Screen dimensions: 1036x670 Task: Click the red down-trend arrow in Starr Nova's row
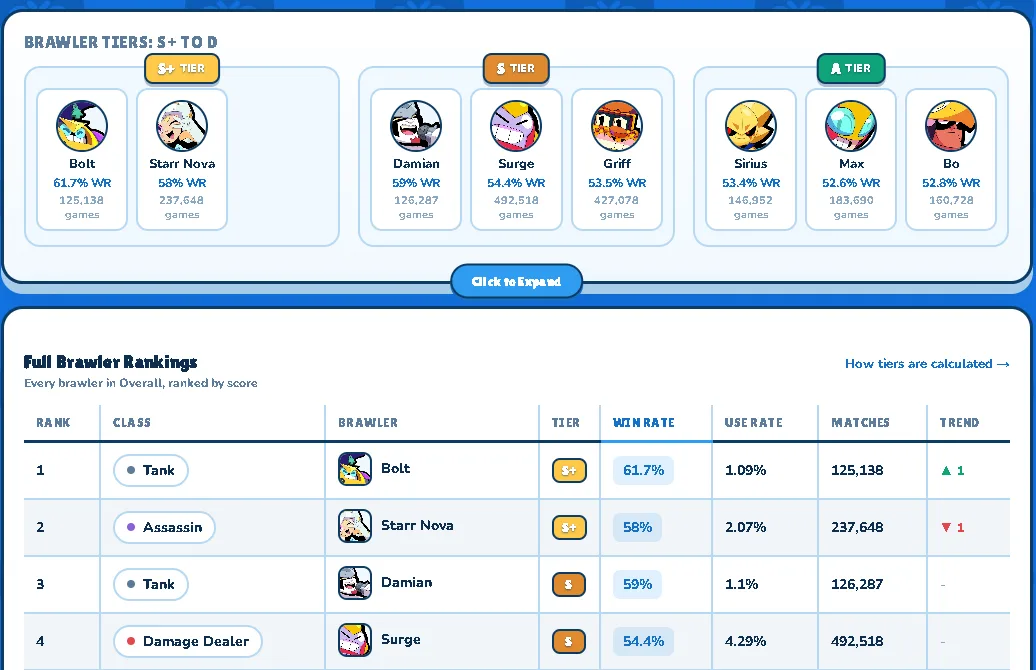point(946,527)
